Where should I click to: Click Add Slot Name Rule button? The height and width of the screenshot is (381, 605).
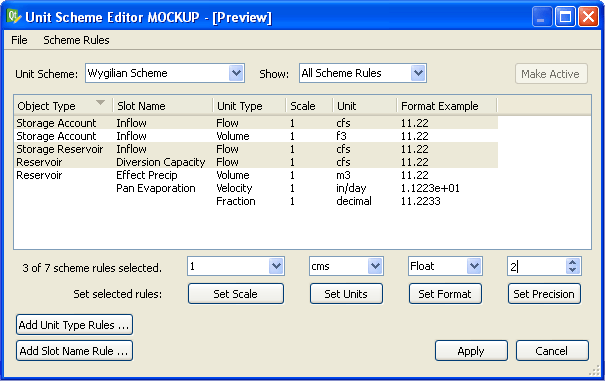click(74, 351)
